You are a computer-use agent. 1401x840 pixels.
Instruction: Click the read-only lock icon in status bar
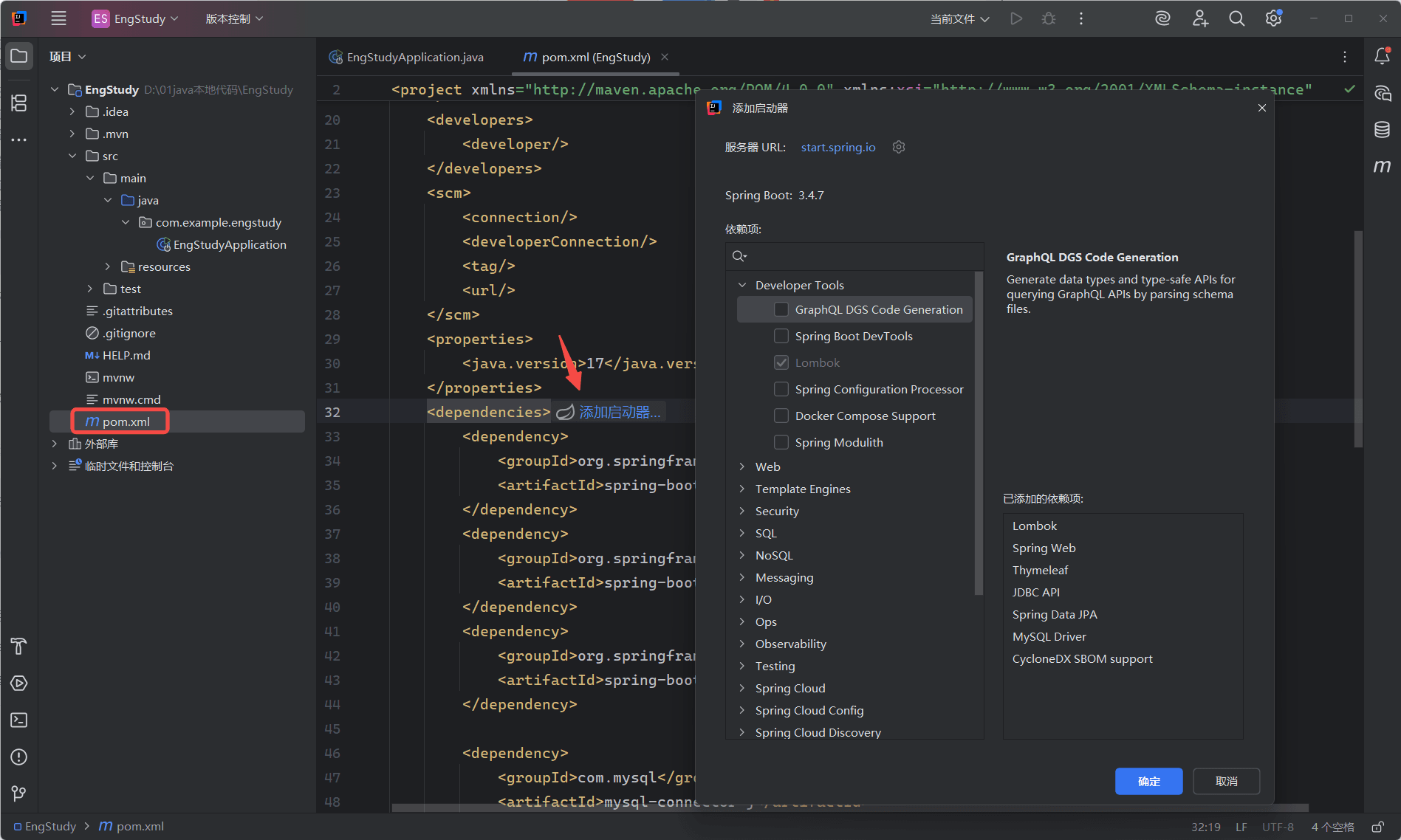click(1378, 827)
